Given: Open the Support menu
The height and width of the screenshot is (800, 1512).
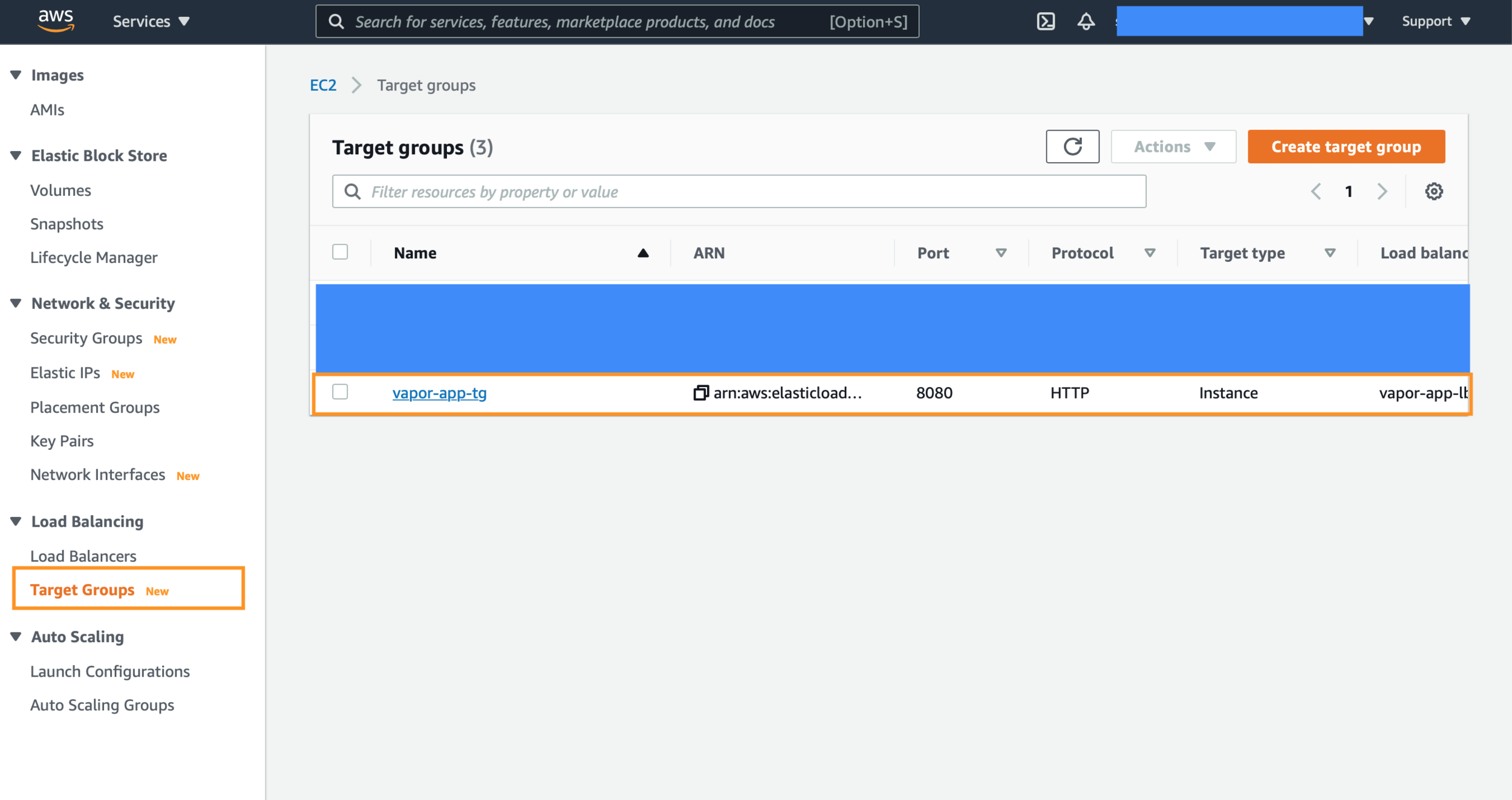Looking at the screenshot, I should pos(1434,21).
